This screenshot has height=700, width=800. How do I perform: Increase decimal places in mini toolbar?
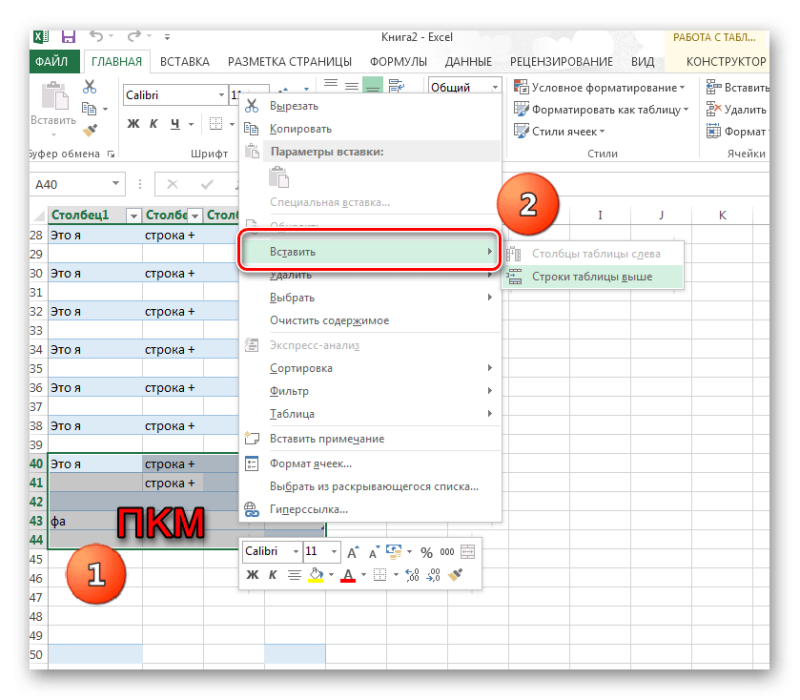(412, 575)
